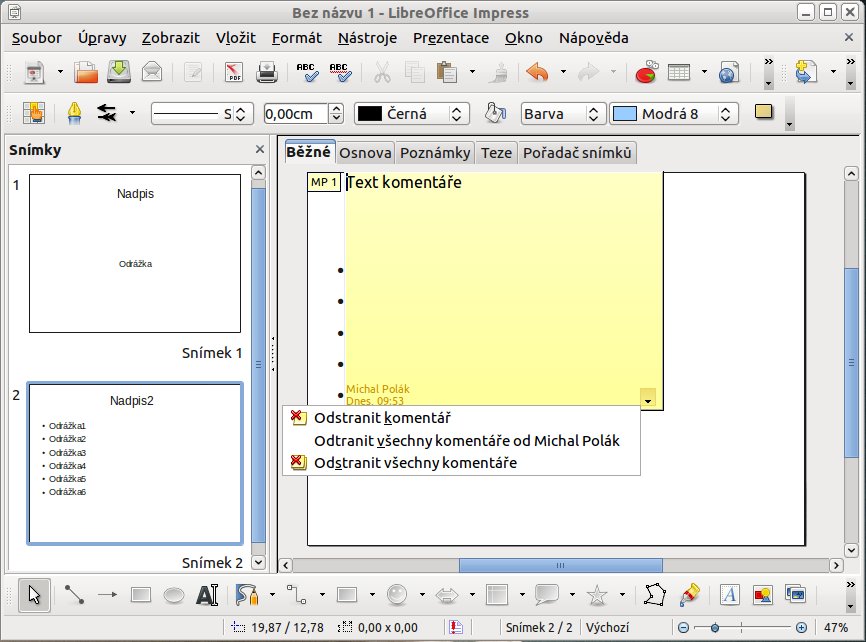
Task: Insert a chart icon
Action: tap(646, 72)
